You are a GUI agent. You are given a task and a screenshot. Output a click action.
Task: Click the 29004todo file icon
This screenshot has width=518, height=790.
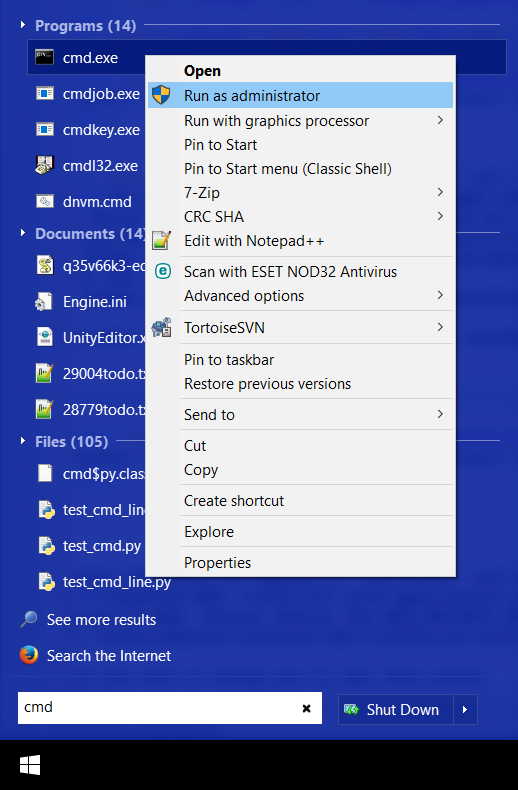[x=44, y=373]
